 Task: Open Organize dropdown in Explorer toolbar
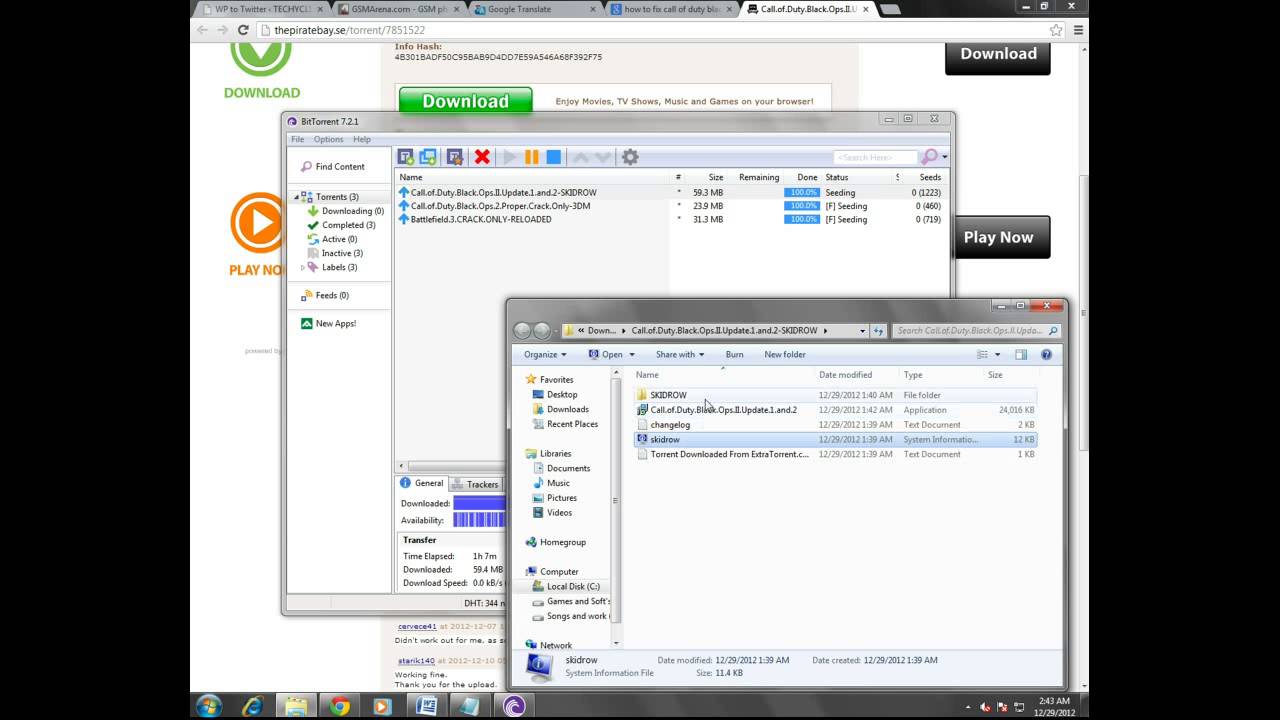point(545,354)
